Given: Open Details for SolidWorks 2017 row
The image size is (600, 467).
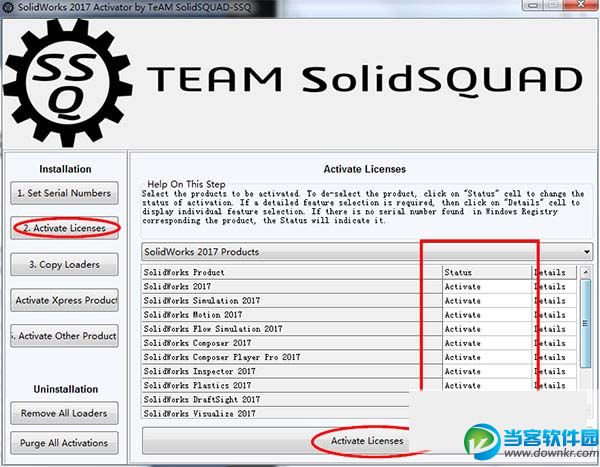Looking at the screenshot, I should [554, 287].
